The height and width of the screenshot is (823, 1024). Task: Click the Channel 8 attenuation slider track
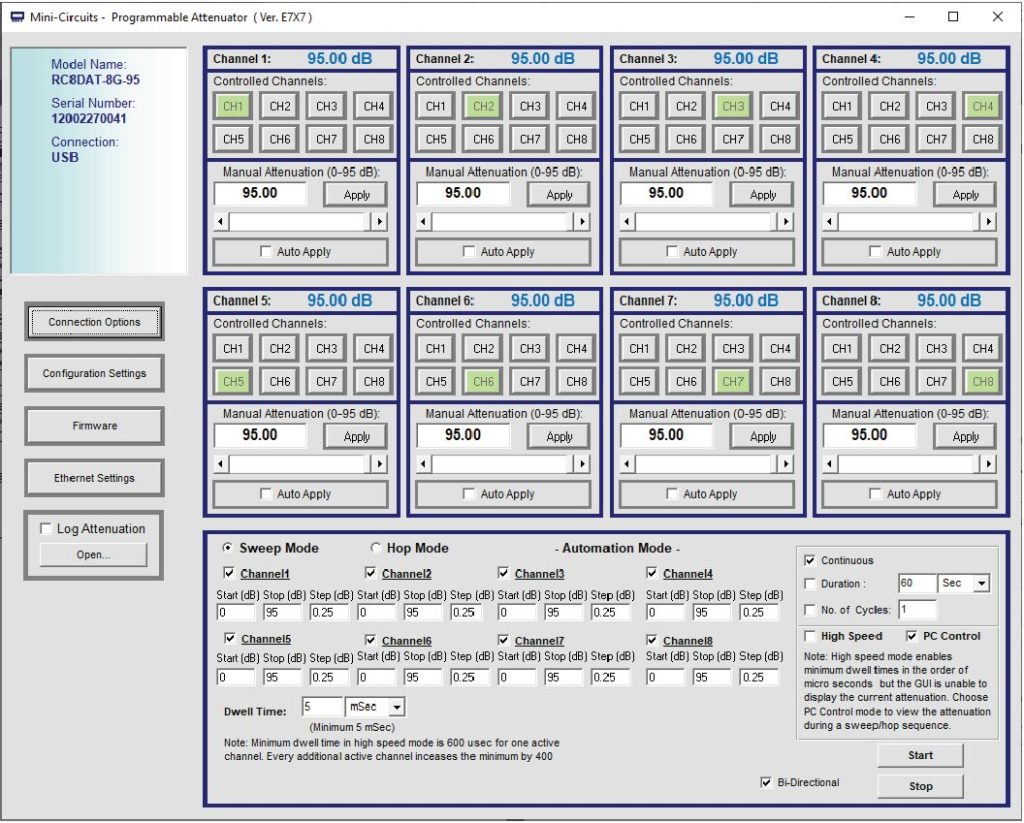(908, 464)
